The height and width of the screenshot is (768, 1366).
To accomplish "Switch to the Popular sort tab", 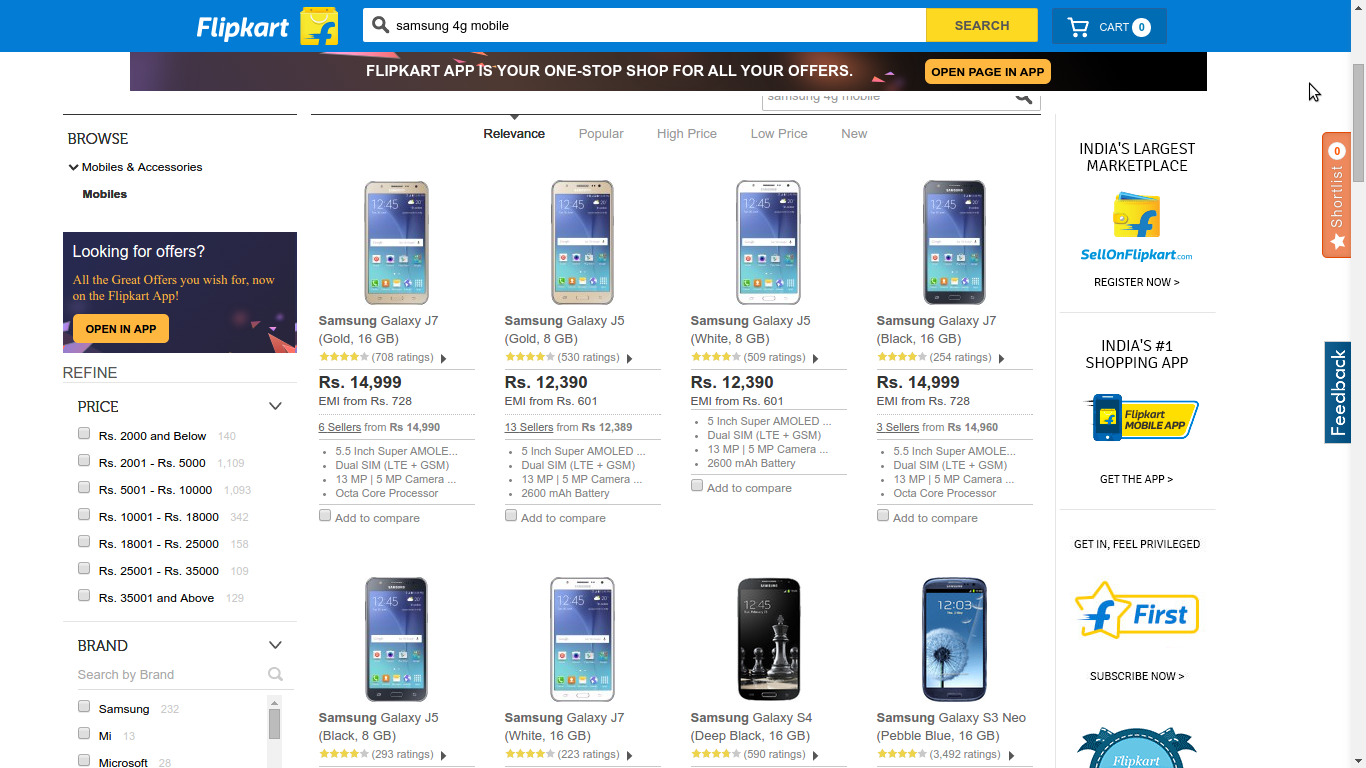I will pyautogui.click(x=601, y=134).
